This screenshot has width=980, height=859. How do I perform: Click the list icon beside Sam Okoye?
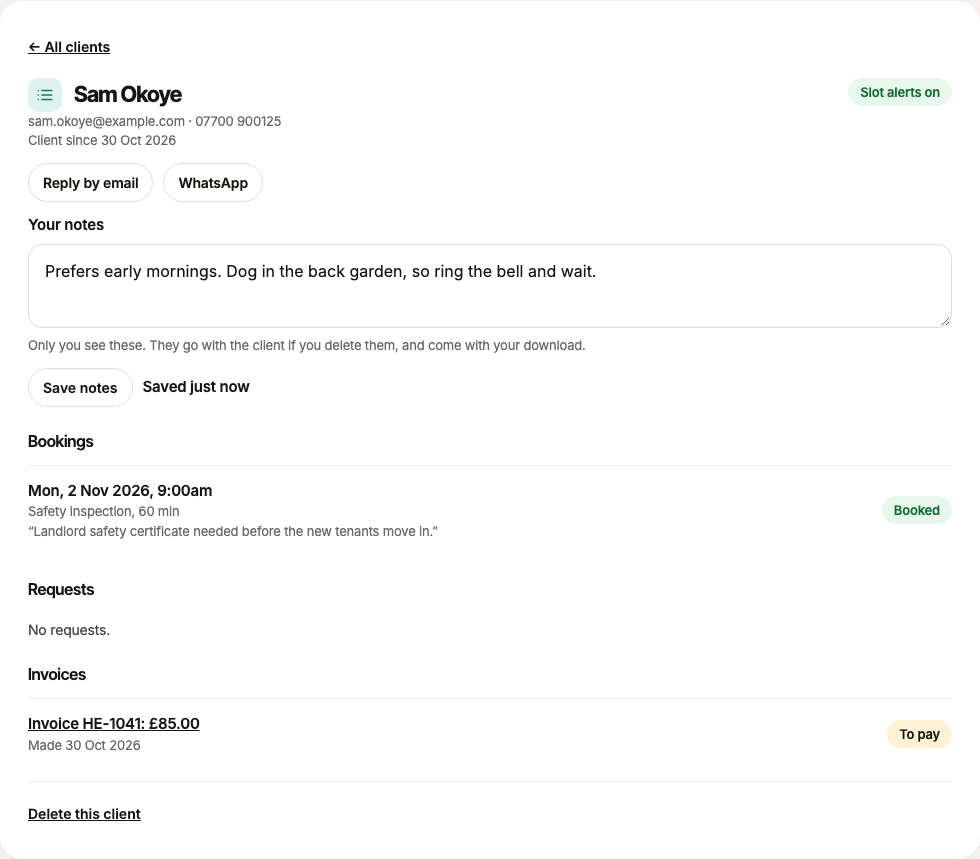pyautogui.click(x=45, y=95)
